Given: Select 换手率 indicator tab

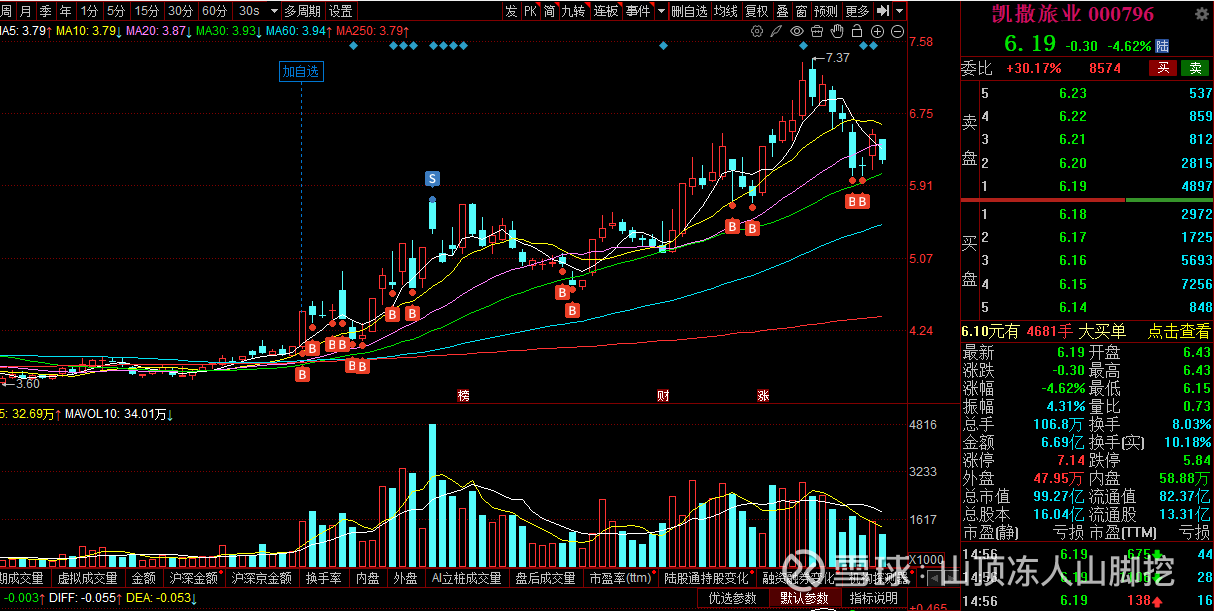Looking at the screenshot, I should pyautogui.click(x=324, y=578).
